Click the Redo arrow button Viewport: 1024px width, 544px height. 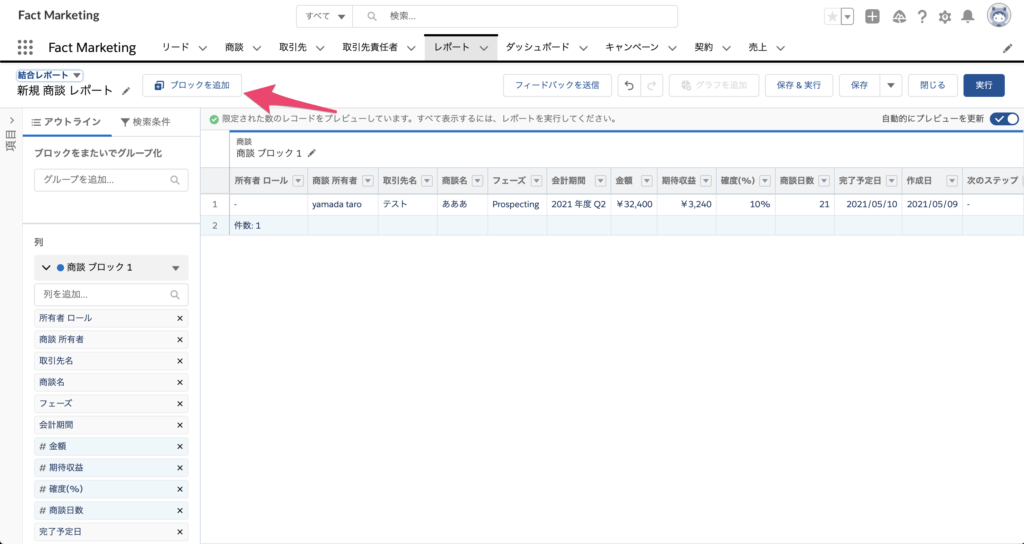[x=651, y=86]
